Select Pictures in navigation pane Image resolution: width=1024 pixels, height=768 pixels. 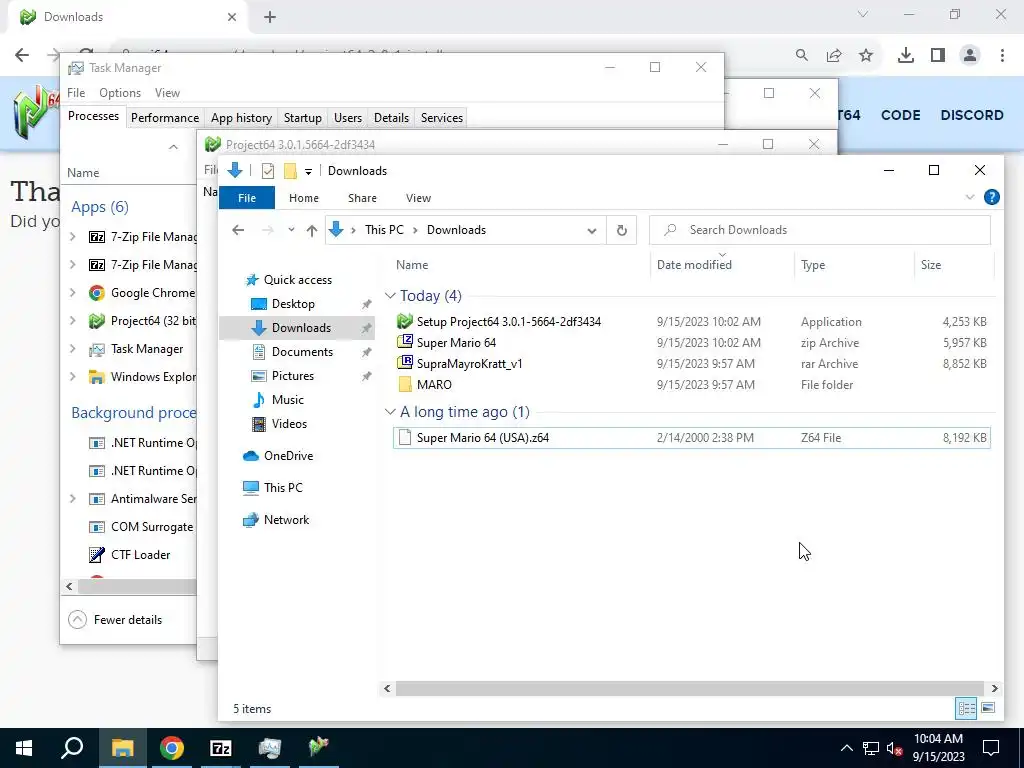(293, 376)
